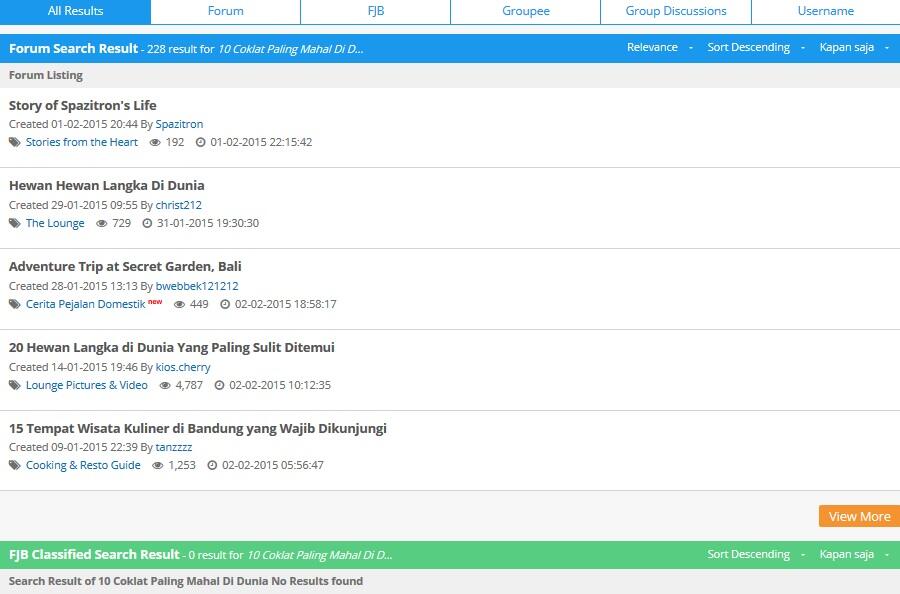Visit user profile bwebbek121212
900x594 pixels.
(x=197, y=286)
